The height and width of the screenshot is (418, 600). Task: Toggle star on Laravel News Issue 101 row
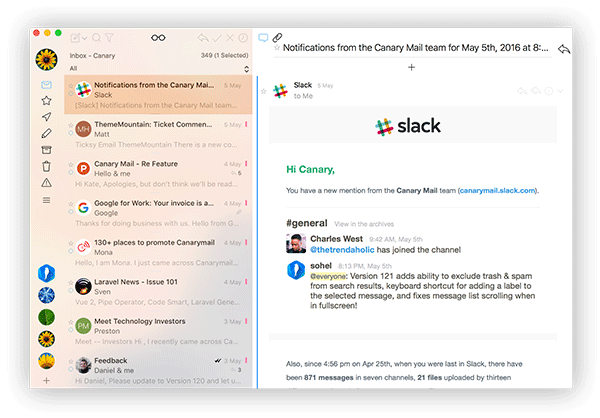(71, 282)
